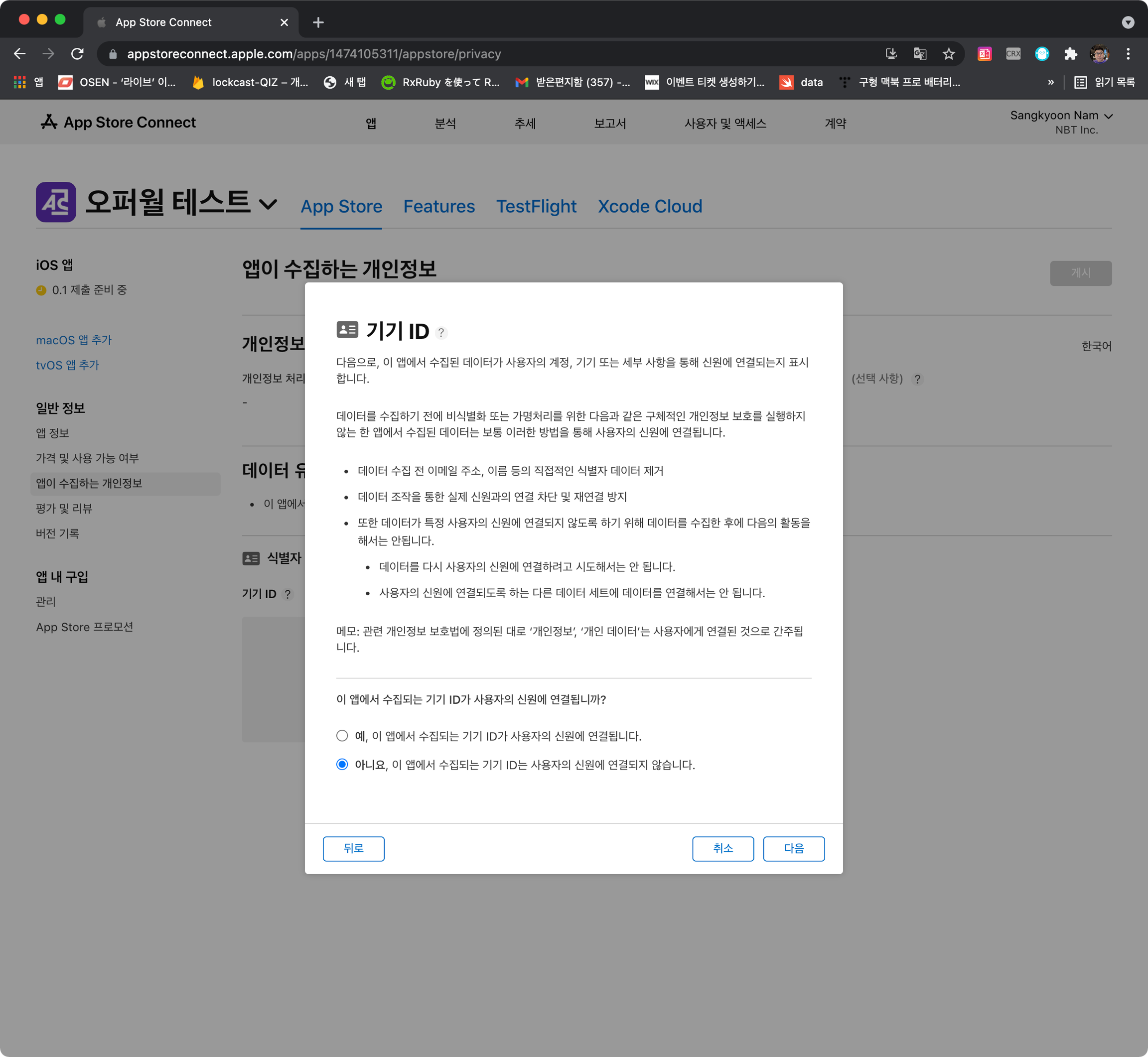Click the 오퍼월 테스트 purple app icon

(x=56, y=202)
